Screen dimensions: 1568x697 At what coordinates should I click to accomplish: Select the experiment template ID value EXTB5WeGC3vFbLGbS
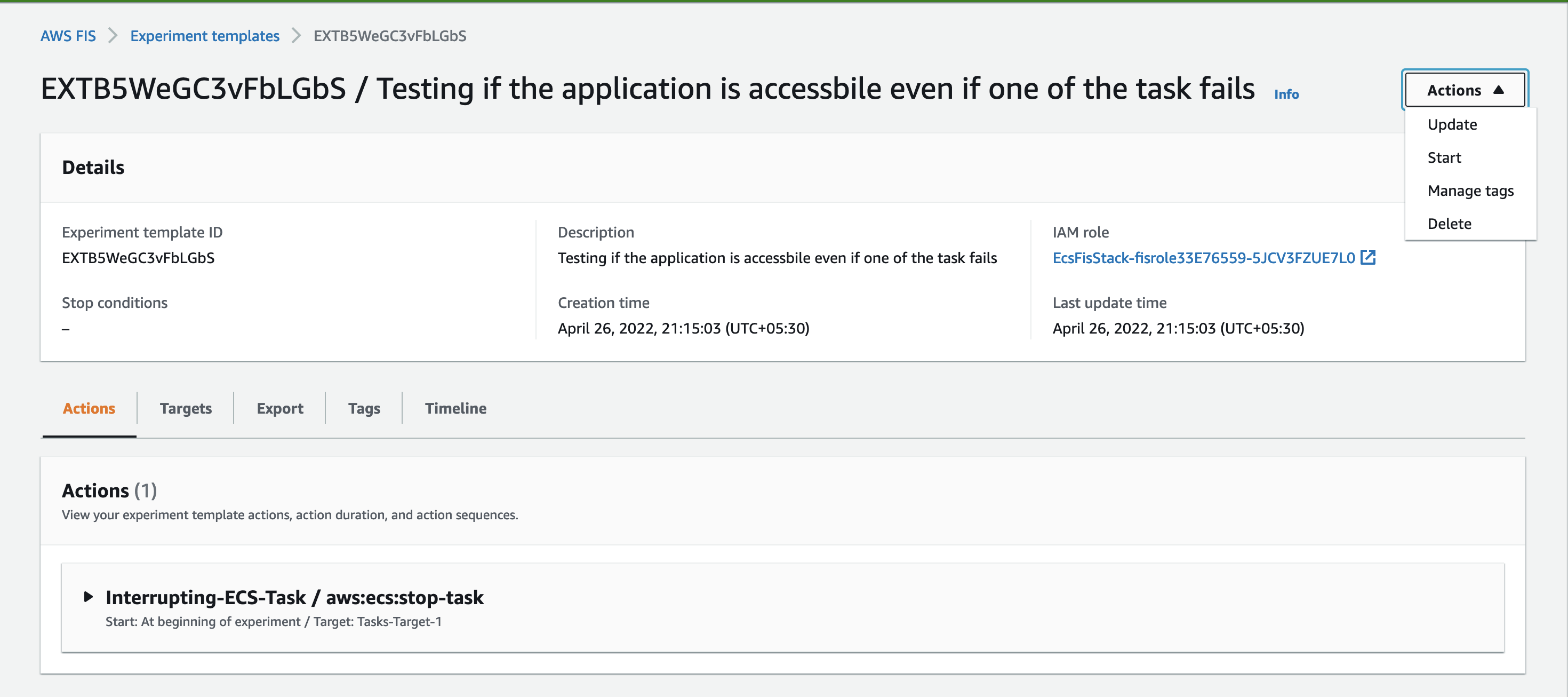click(x=138, y=258)
